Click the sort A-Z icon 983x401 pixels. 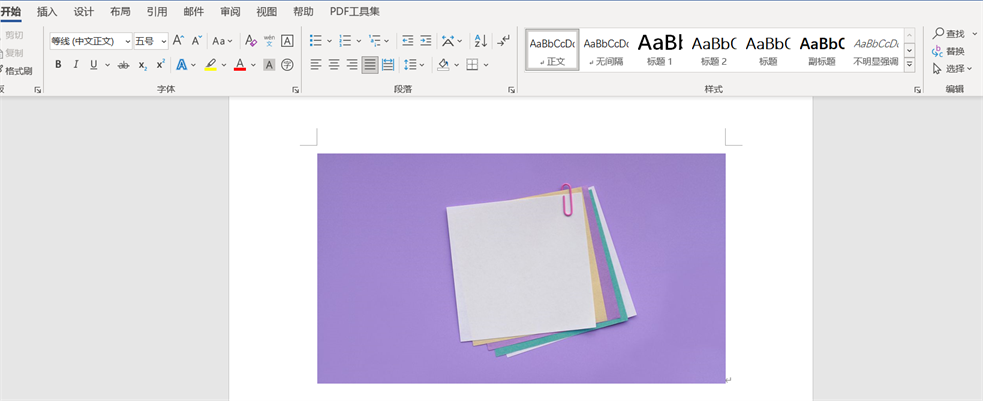click(480, 41)
